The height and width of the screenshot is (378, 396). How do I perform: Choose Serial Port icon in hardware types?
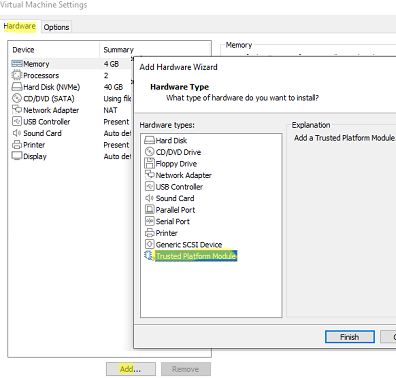(150, 221)
